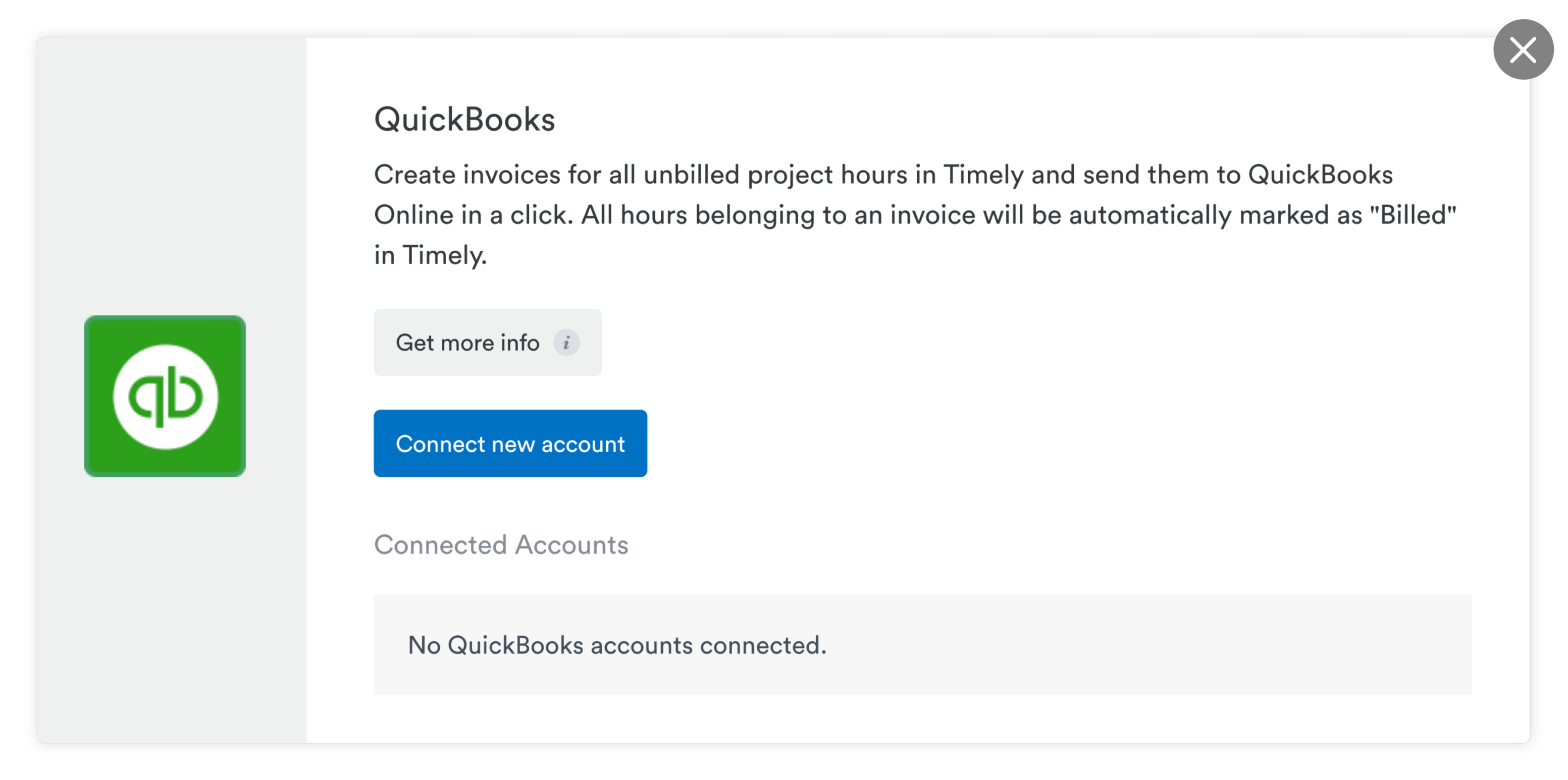Image resolution: width=1568 pixels, height=780 pixels.
Task: Click the blank right side of accounts box
Action: pyautogui.click(x=1217, y=645)
